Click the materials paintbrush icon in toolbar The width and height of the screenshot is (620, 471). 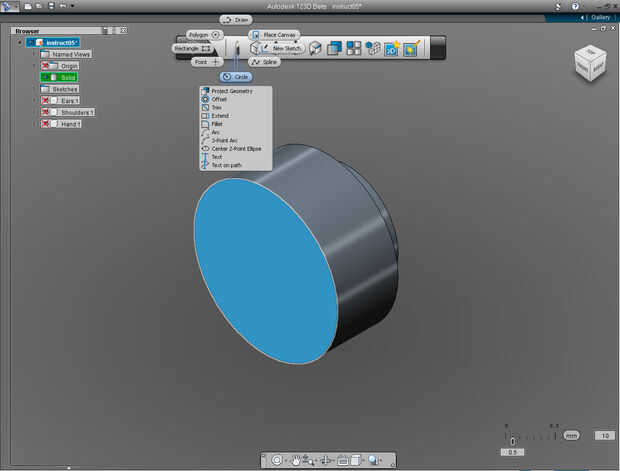click(x=411, y=48)
